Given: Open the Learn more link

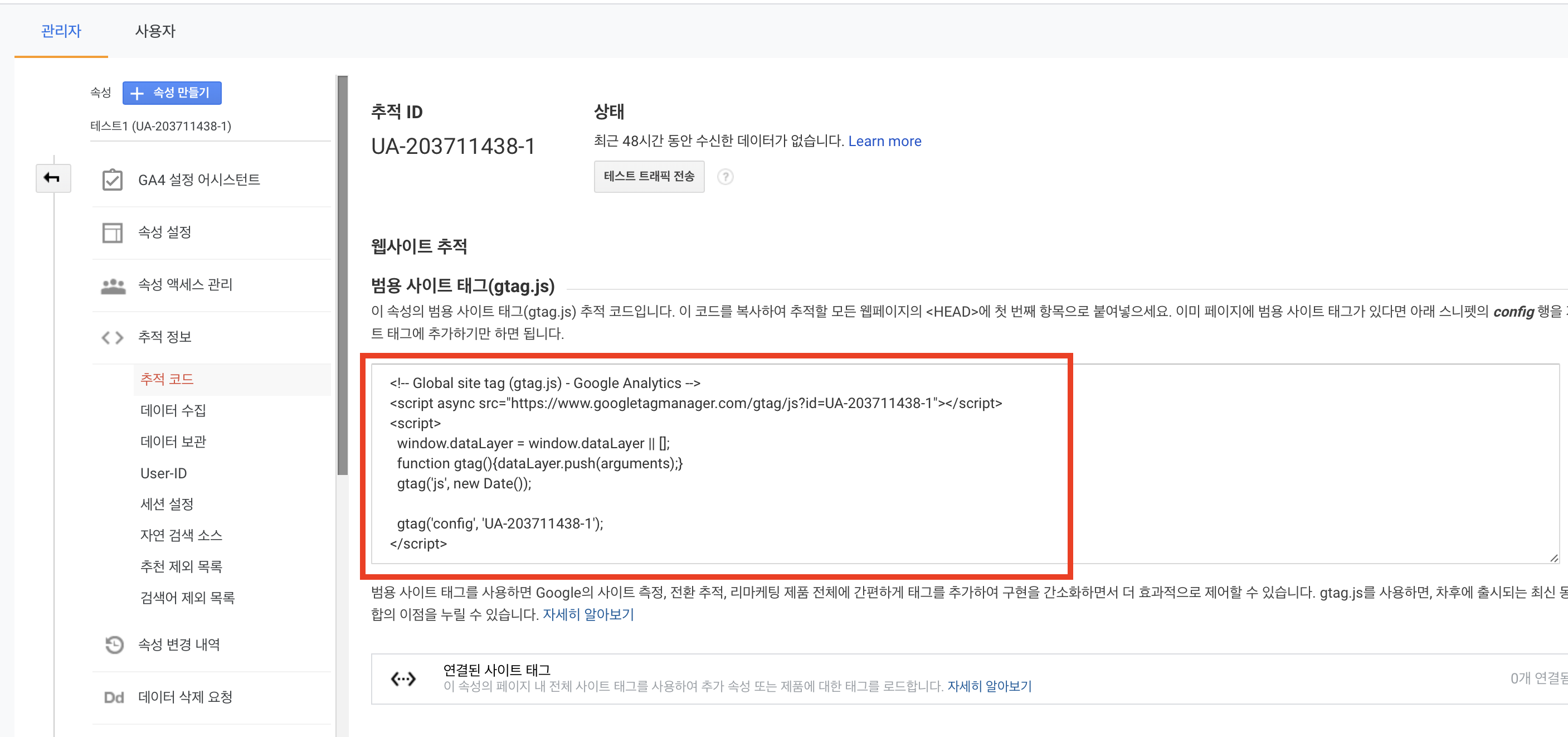Looking at the screenshot, I should point(884,140).
